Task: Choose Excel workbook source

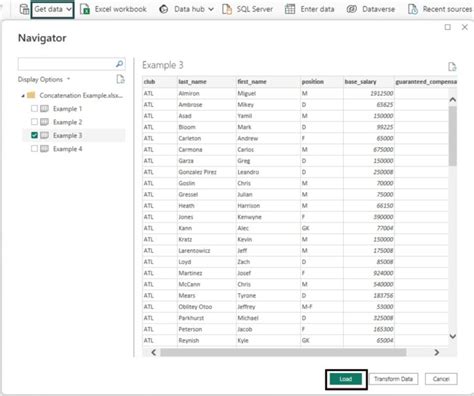Action: tap(120, 9)
